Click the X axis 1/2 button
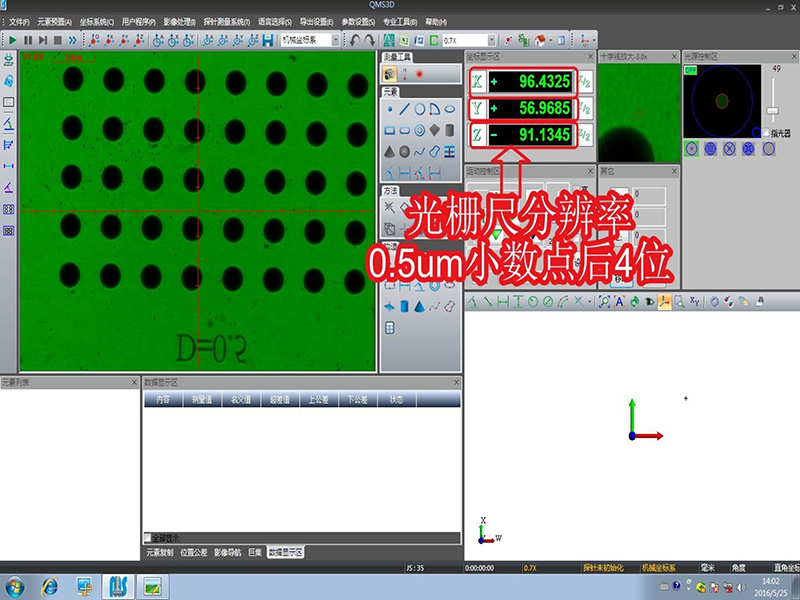 click(x=584, y=81)
